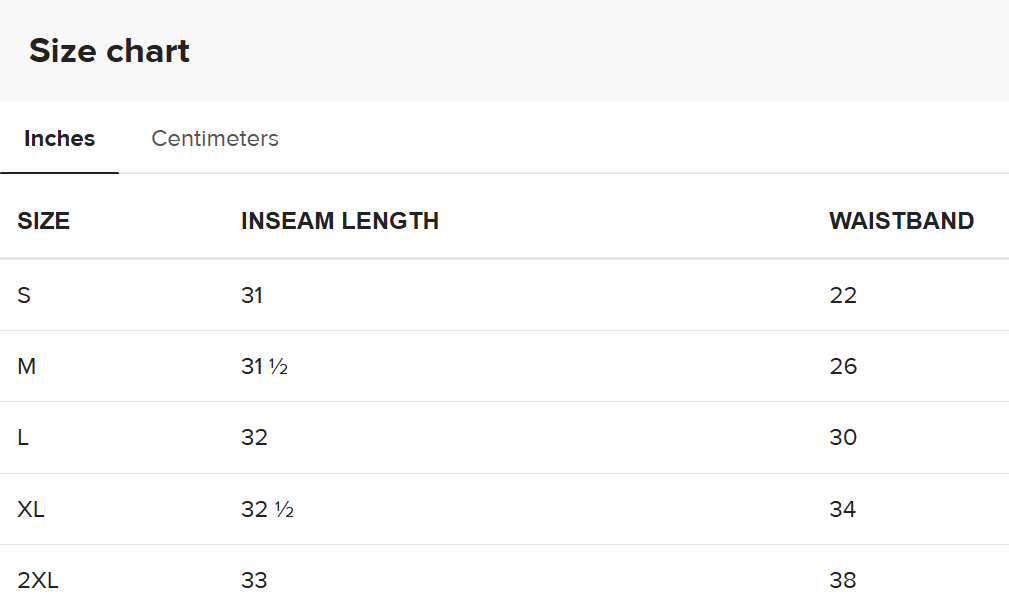Screen dimensions: 1009x615
Task: Click waistband value 22 for size S
Action: coord(843,295)
